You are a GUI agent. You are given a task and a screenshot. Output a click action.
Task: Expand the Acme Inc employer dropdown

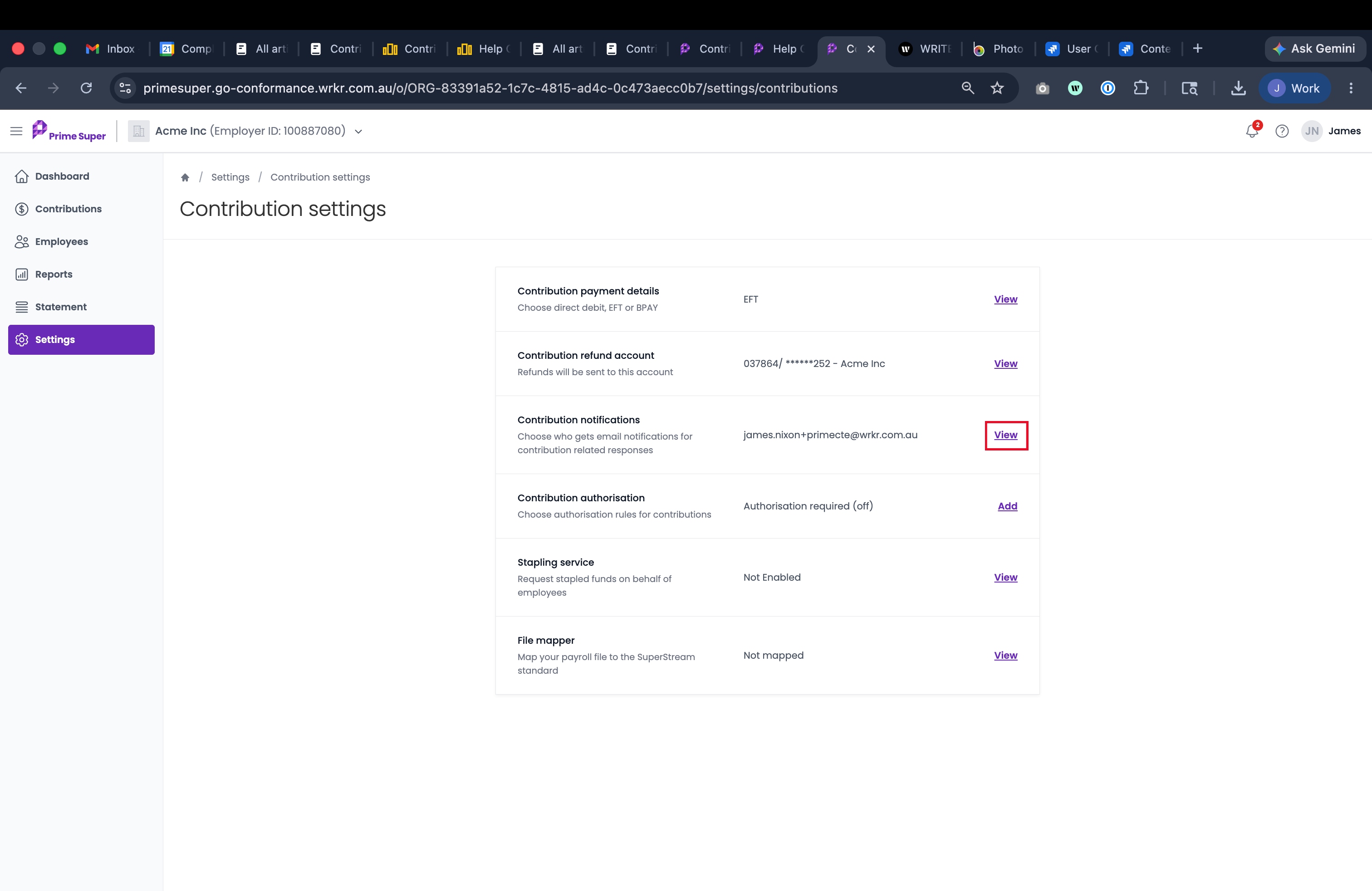(358, 132)
